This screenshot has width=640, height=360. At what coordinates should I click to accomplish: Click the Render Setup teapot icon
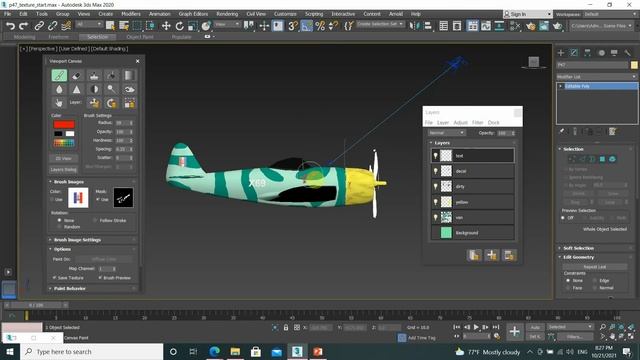pos(531,26)
